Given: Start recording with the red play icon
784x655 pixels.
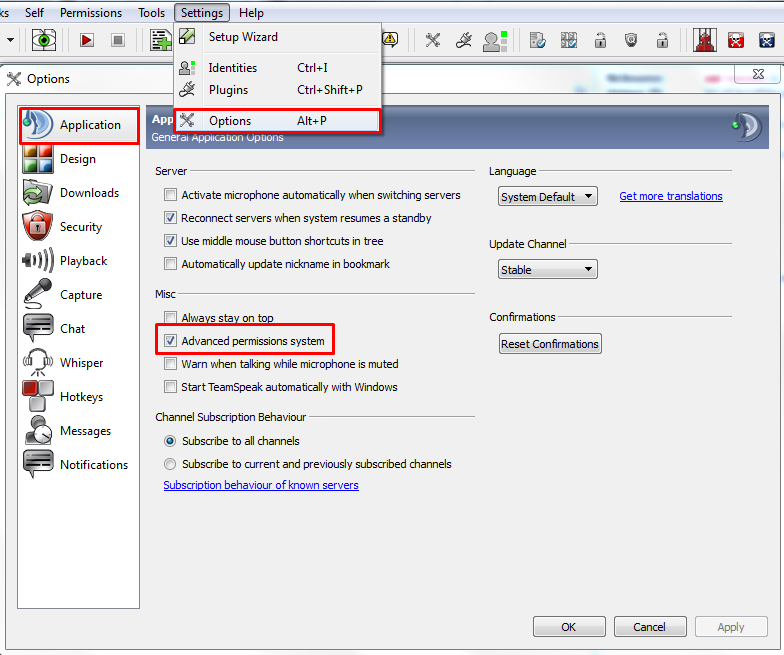Looking at the screenshot, I should 87,40.
